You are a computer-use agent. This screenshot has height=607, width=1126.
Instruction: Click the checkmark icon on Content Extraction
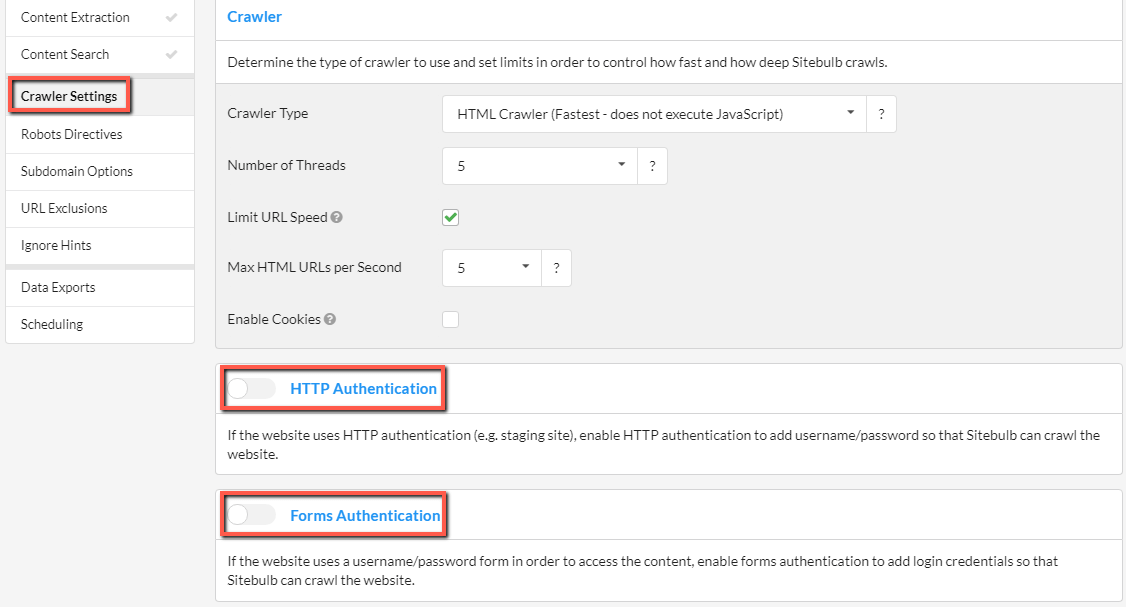(x=171, y=17)
